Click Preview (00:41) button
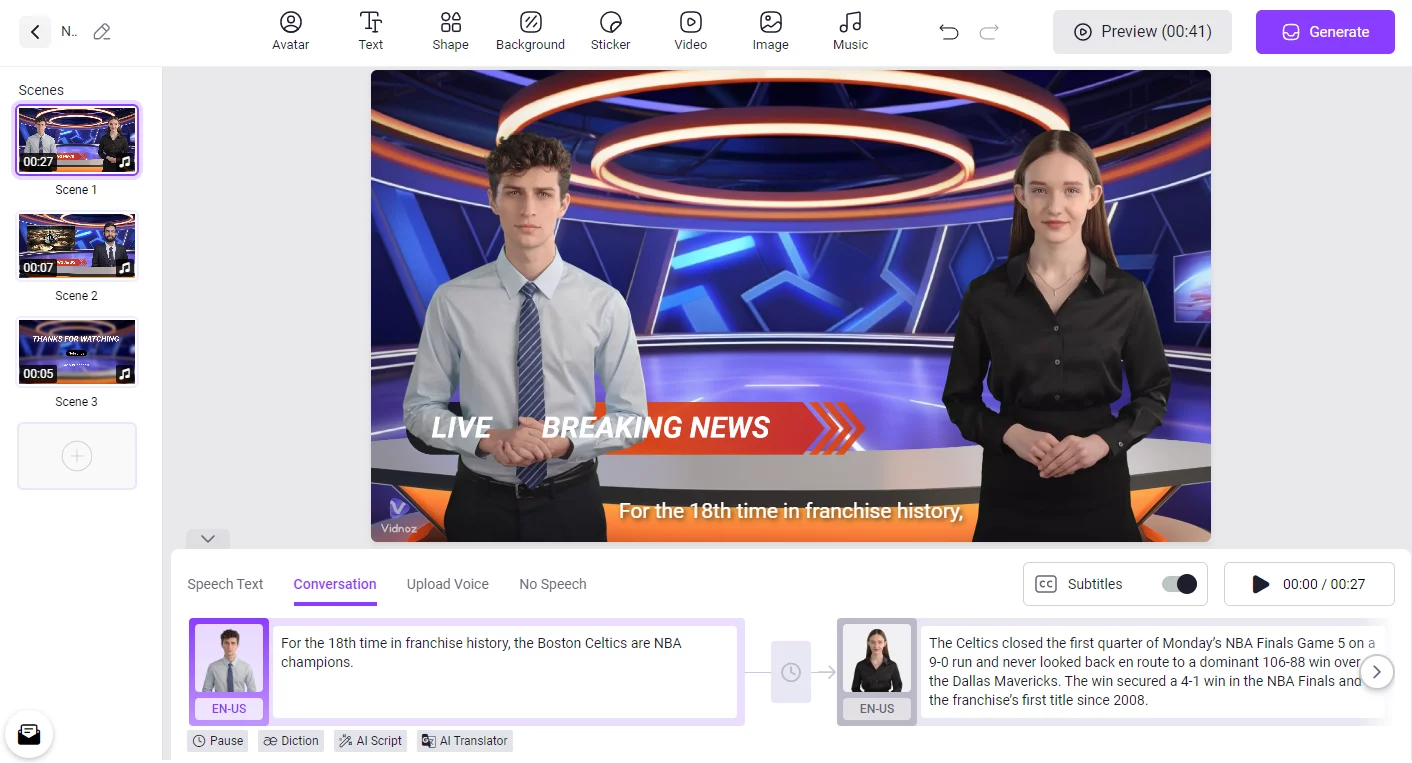1412x763 pixels. click(1142, 32)
